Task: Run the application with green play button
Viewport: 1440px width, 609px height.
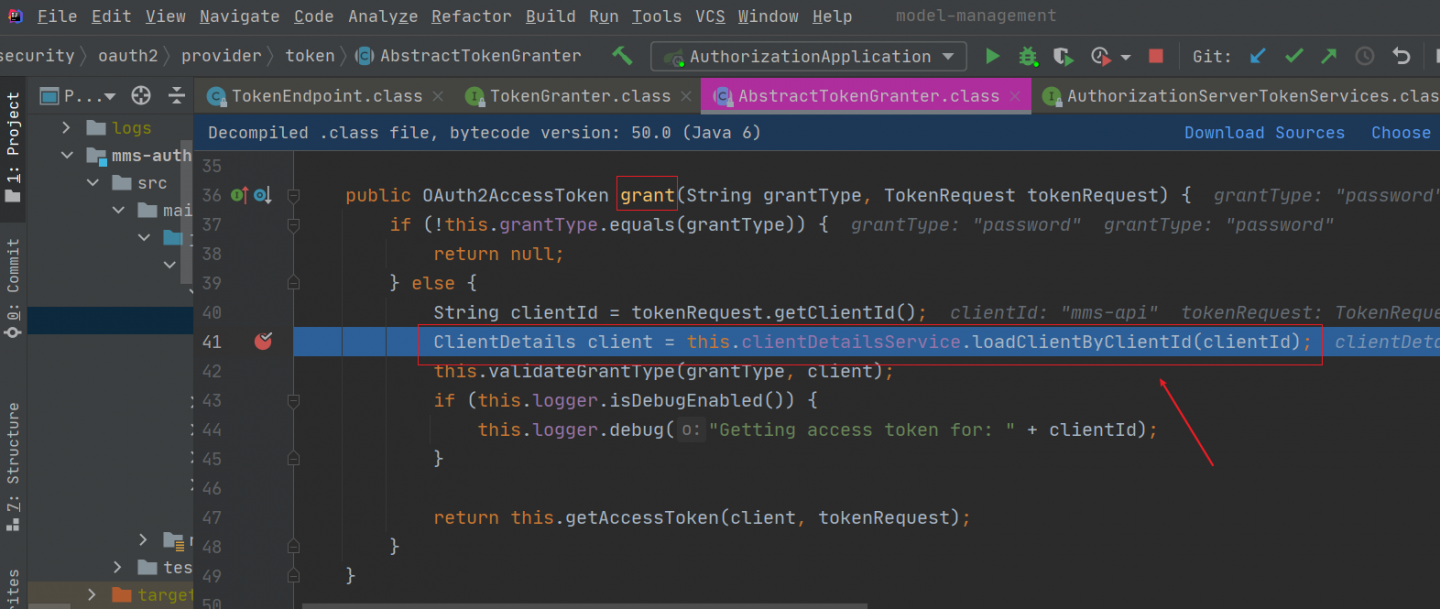Action: click(x=992, y=57)
